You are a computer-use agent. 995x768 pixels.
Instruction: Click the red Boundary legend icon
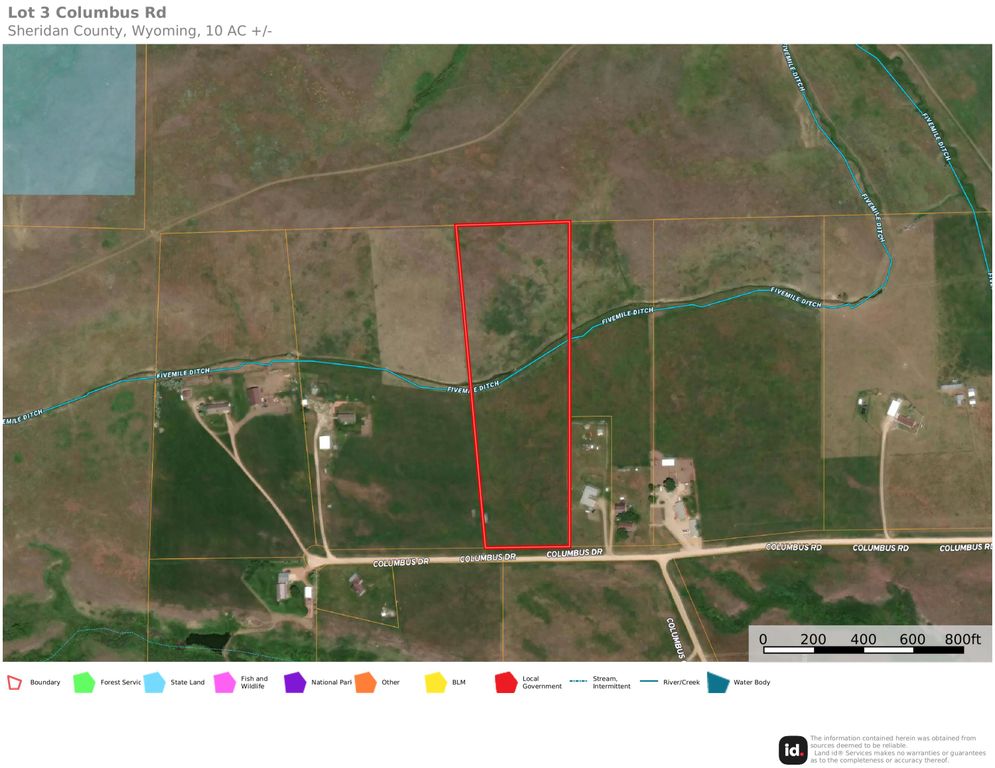pyautogui.click(x=14, y=682)
